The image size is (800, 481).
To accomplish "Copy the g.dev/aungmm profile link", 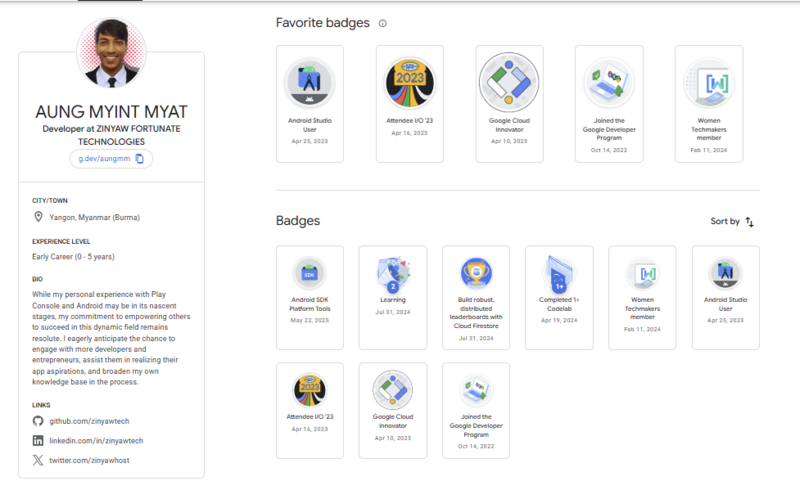I will [140, 159].
